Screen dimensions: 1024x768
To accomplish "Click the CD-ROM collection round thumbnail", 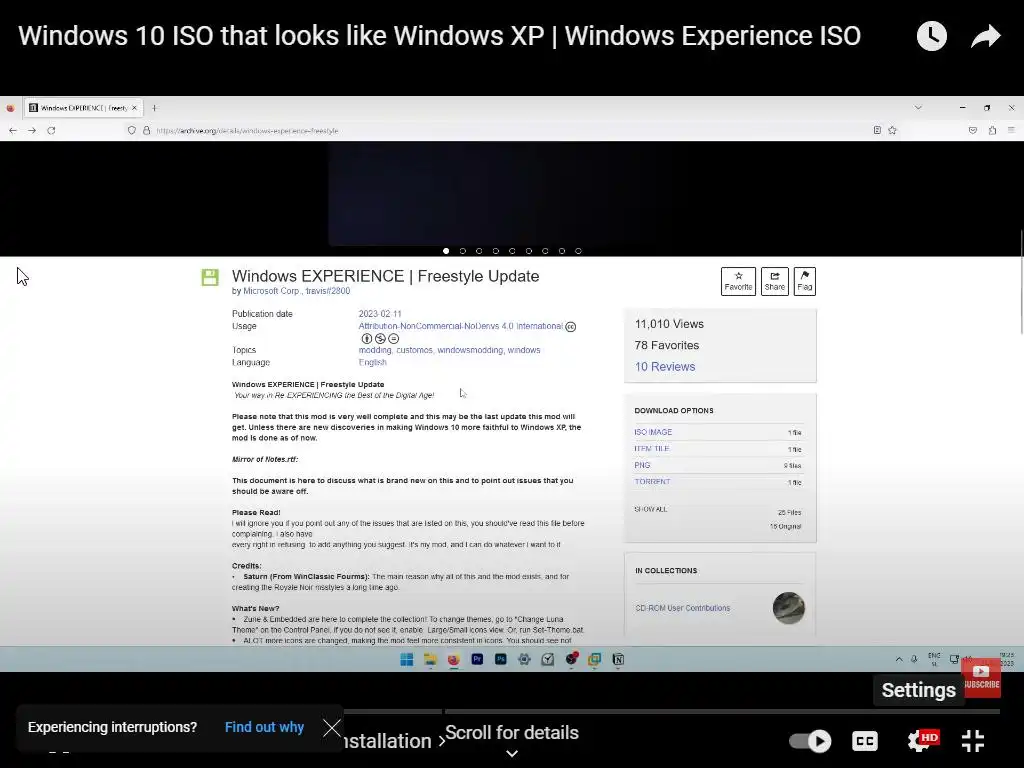I will (x=788, y=608).
